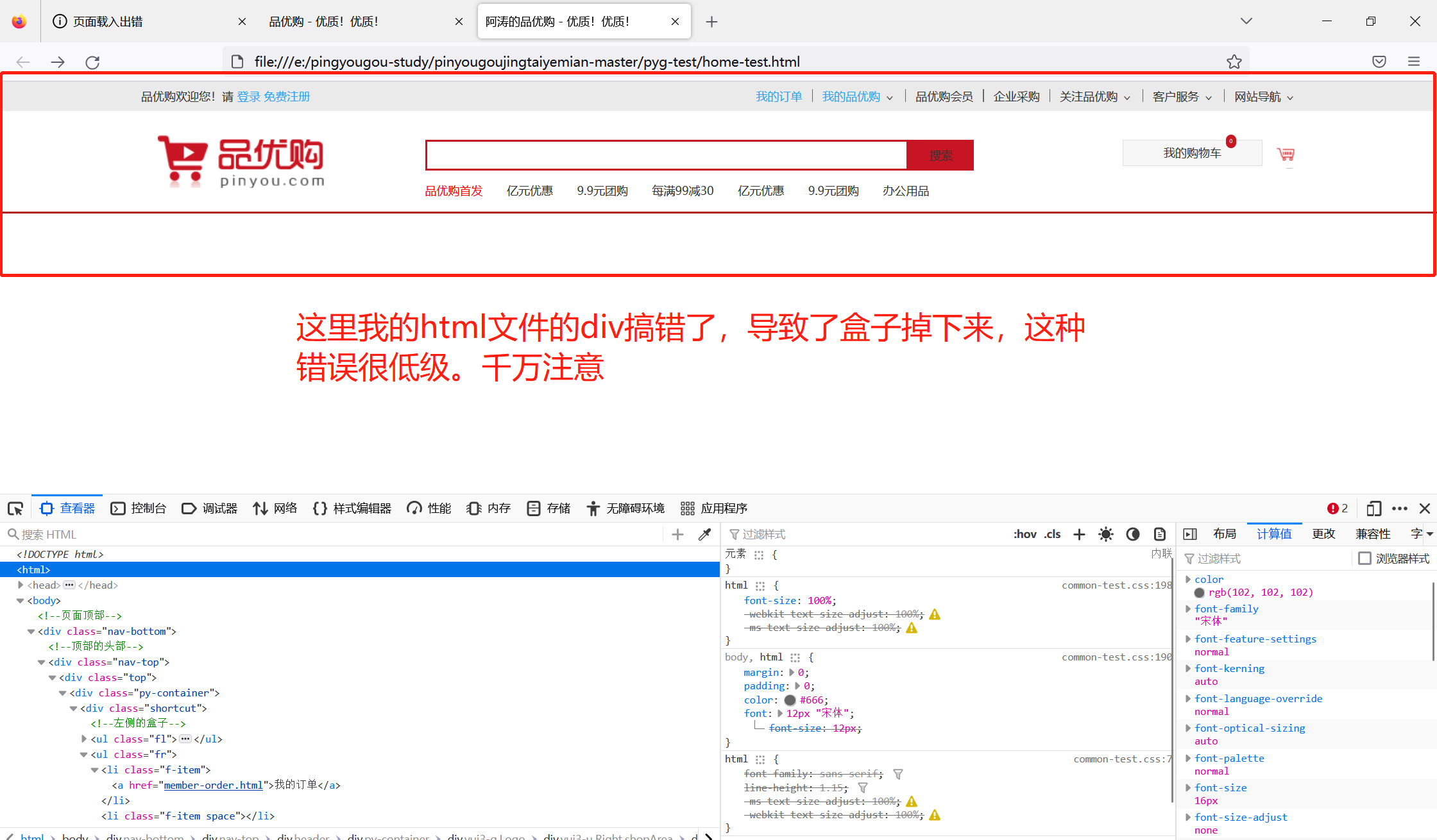Click the add new node plus icon
1437x840 pixels.
677,534
